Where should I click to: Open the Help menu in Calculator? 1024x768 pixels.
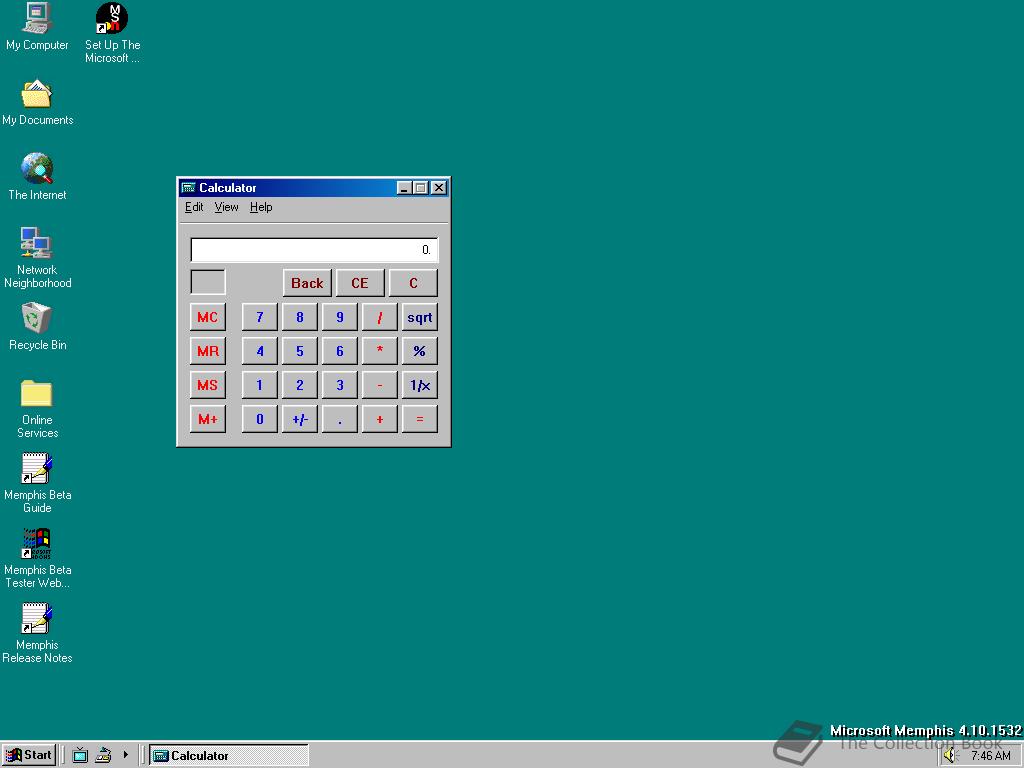tap(261, 207)
